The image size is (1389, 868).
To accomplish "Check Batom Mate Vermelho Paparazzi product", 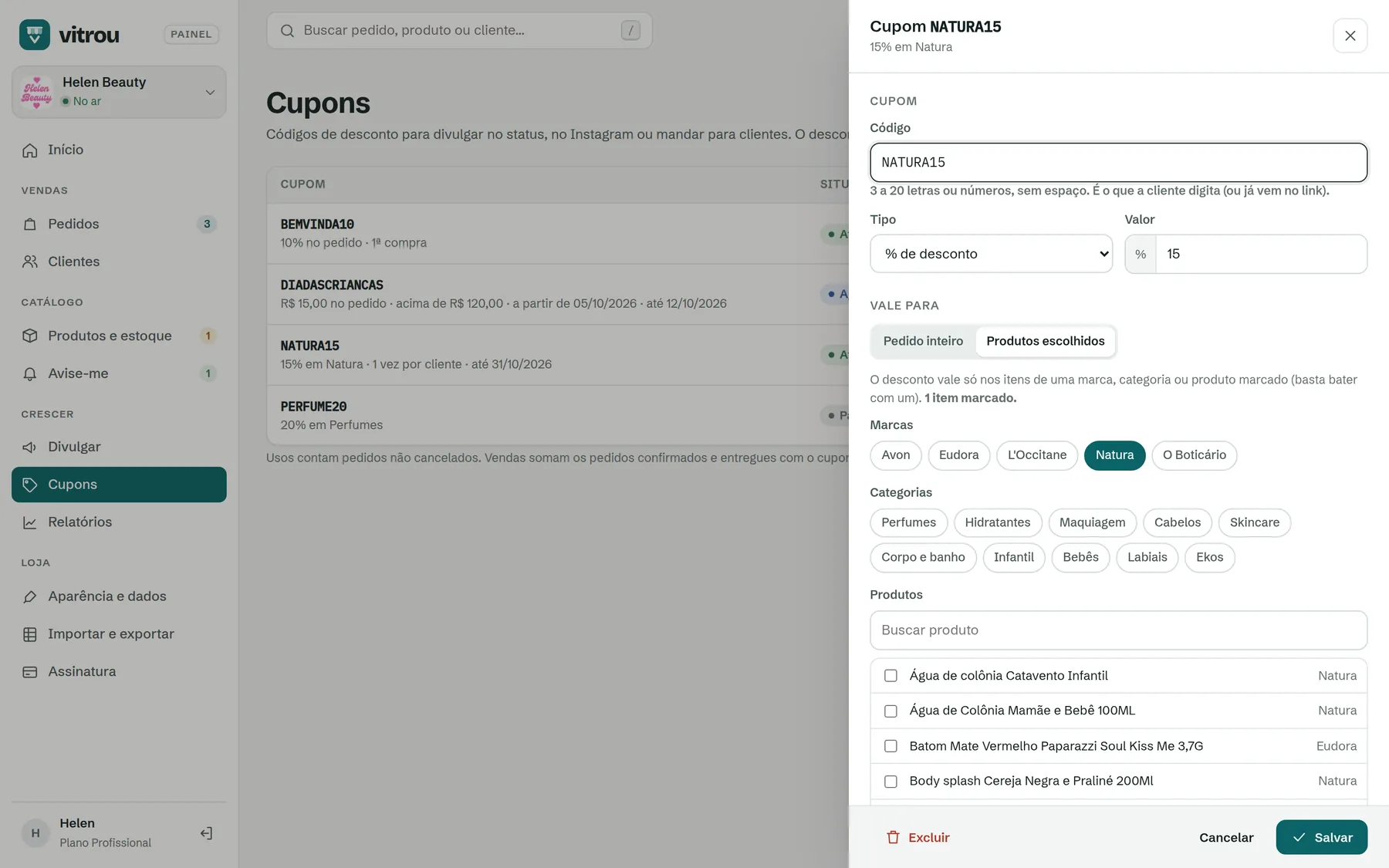I will click(x=891, y=747).
